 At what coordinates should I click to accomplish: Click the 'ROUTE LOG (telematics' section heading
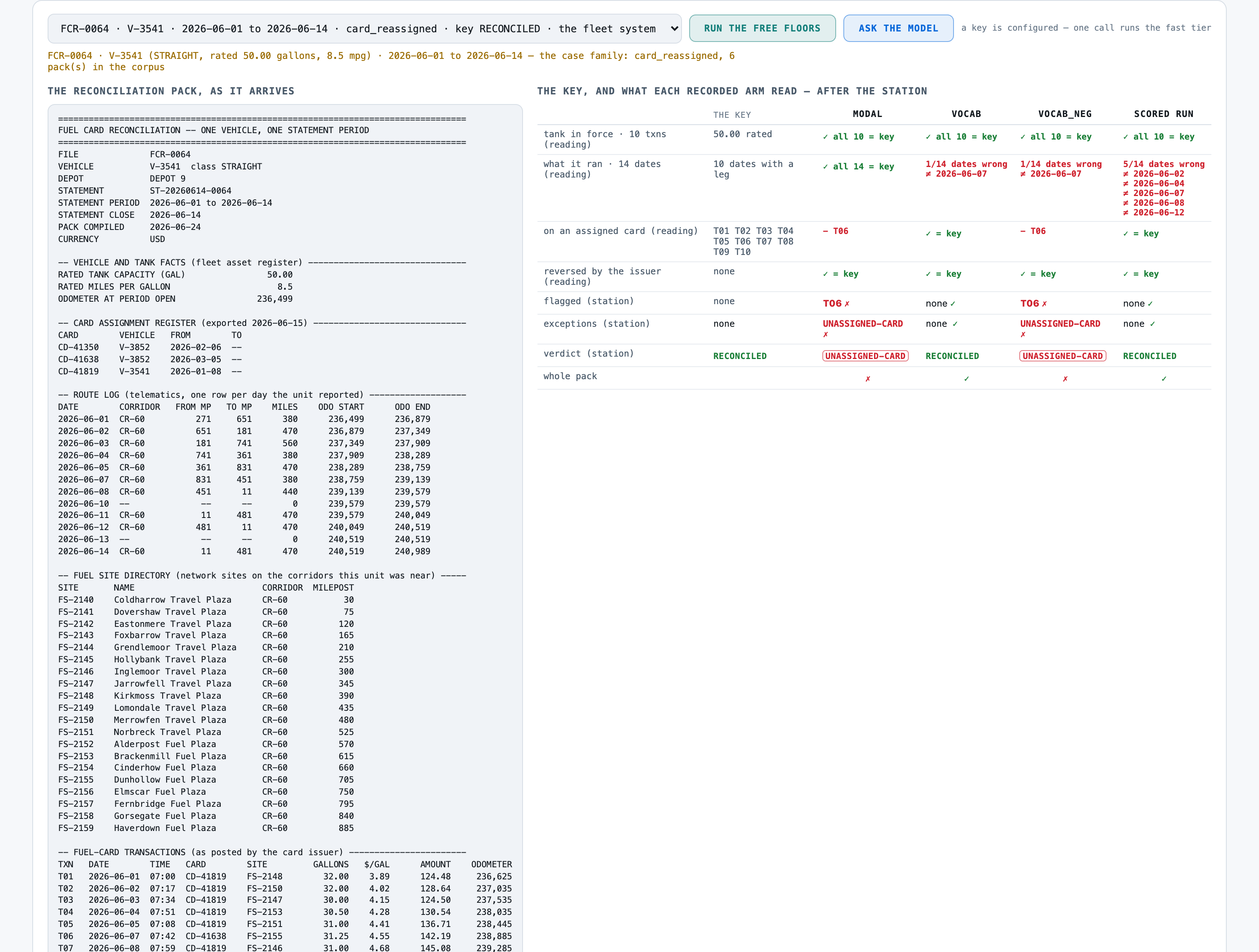pos(262,395)
